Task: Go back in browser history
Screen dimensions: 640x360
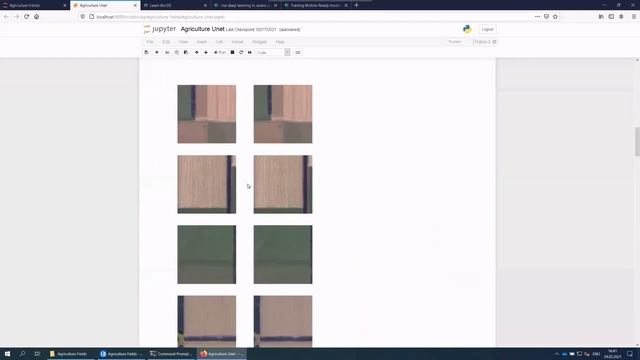Action: (x=6, y=17)
